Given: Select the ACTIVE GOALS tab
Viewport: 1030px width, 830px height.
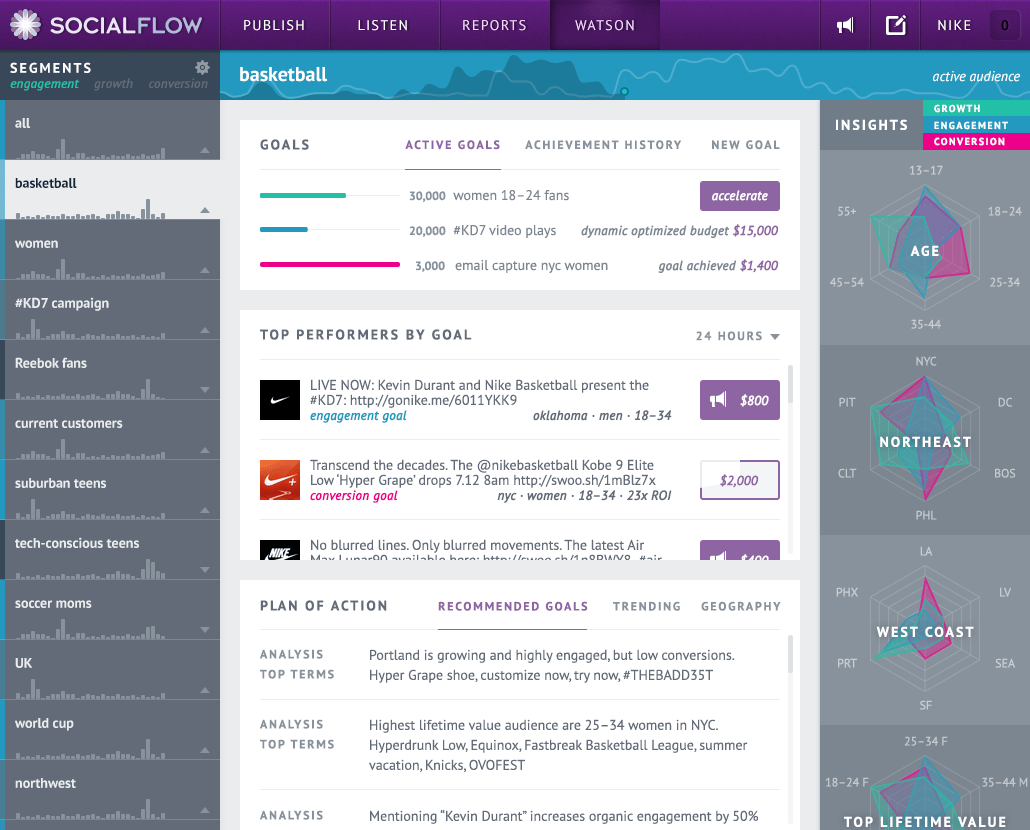Looking at the screenshot, I should (x=453, y=145).
